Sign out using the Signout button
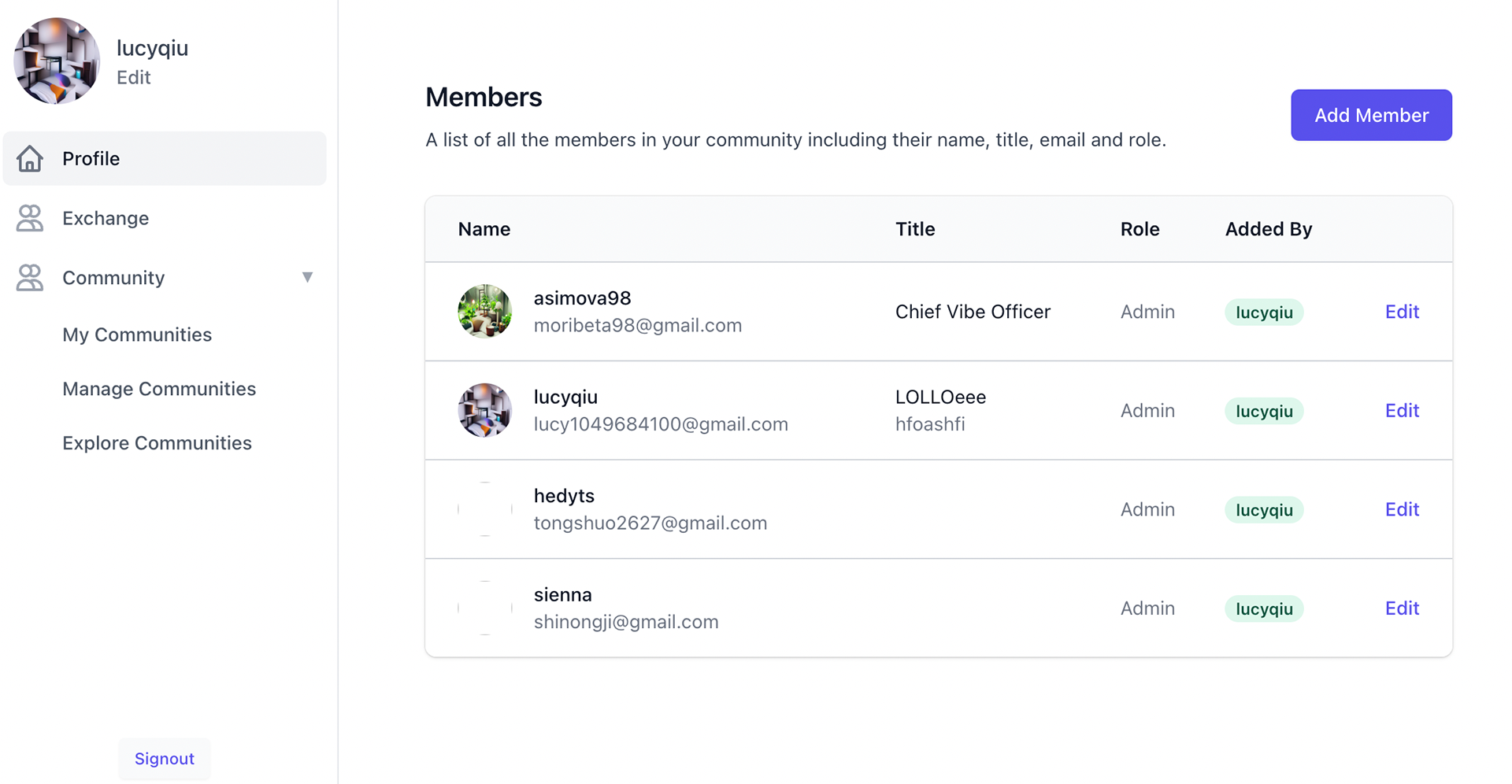Viewport: 1512px width, 784px height. tap(165, 759)
